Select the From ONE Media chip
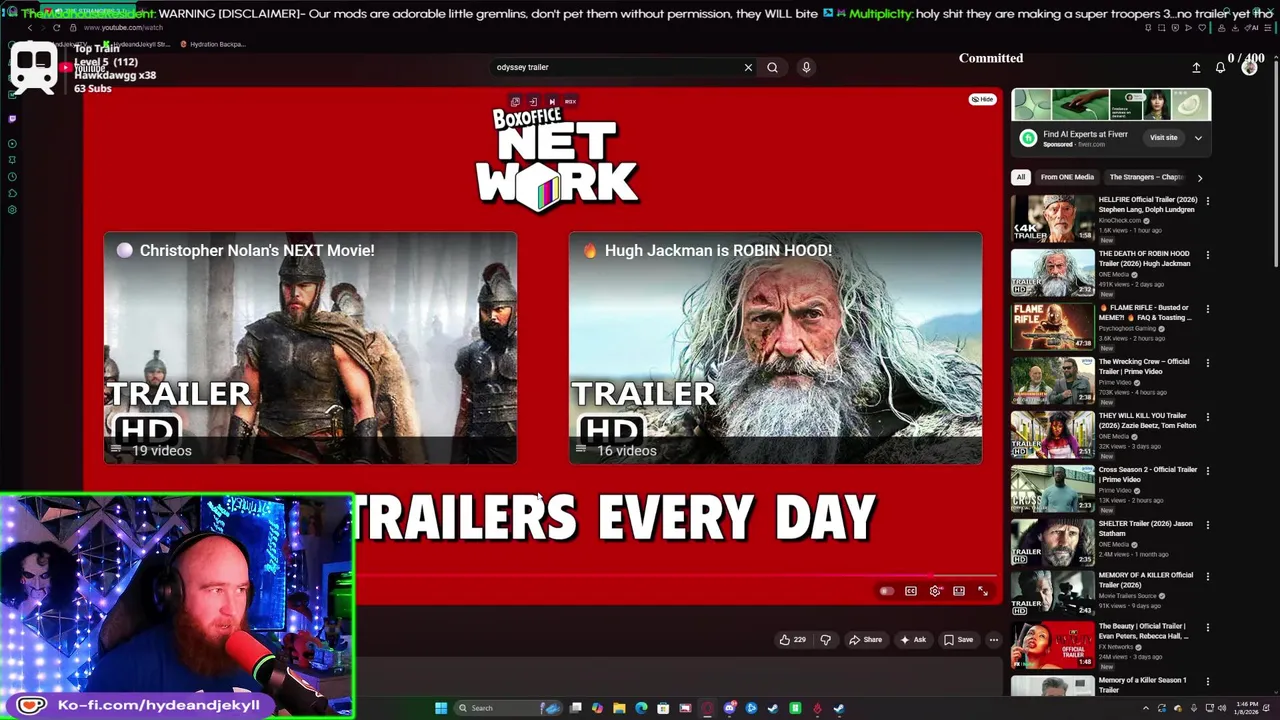The image size is (1280, 720). click(1067, 177)
